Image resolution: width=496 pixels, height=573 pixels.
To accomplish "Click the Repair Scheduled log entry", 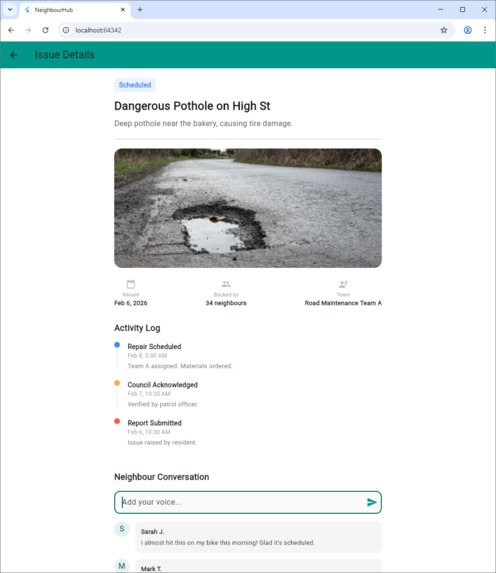I will click(x=154, y=346).
